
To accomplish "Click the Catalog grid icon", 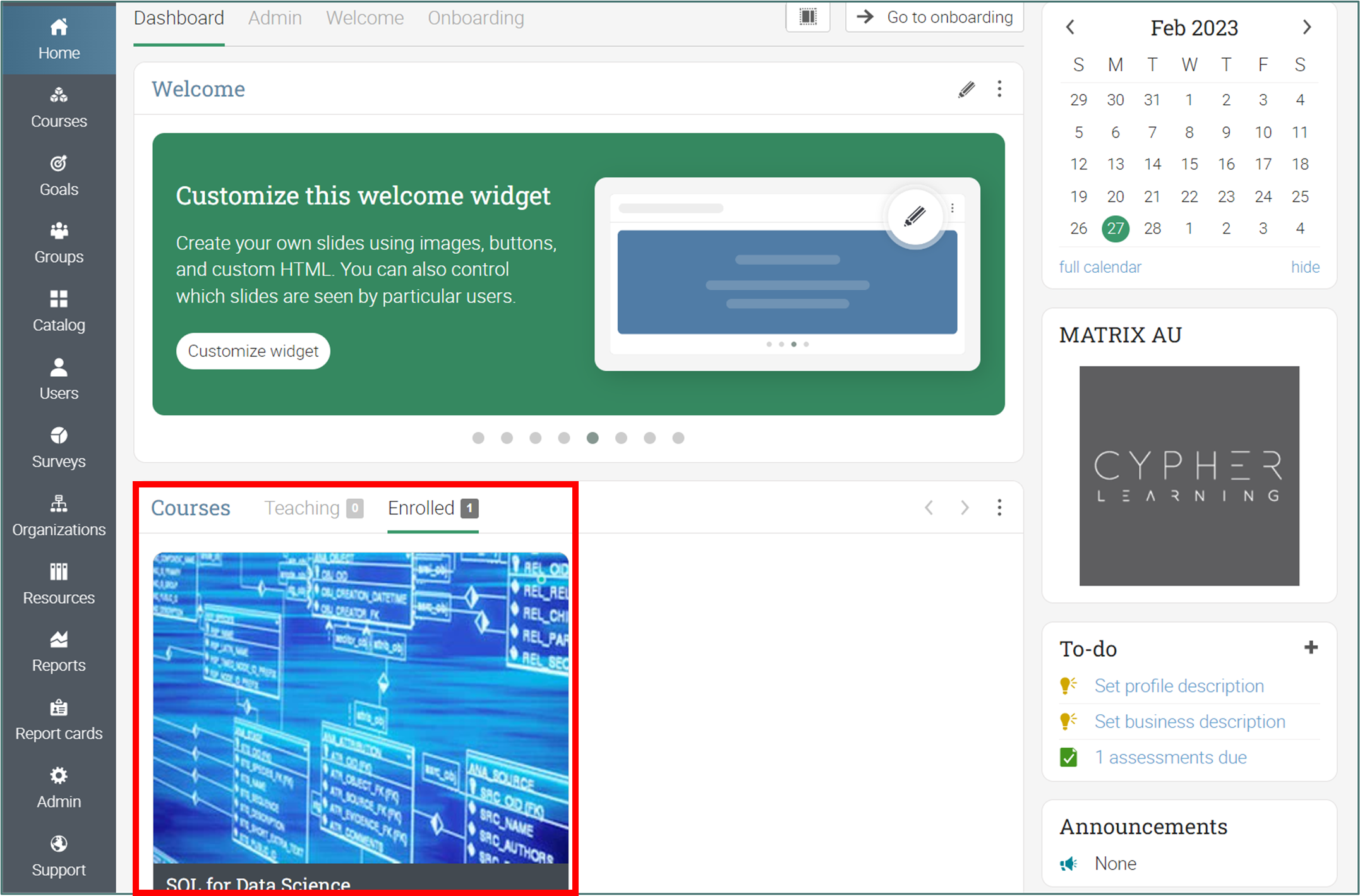I will [59, 299].
